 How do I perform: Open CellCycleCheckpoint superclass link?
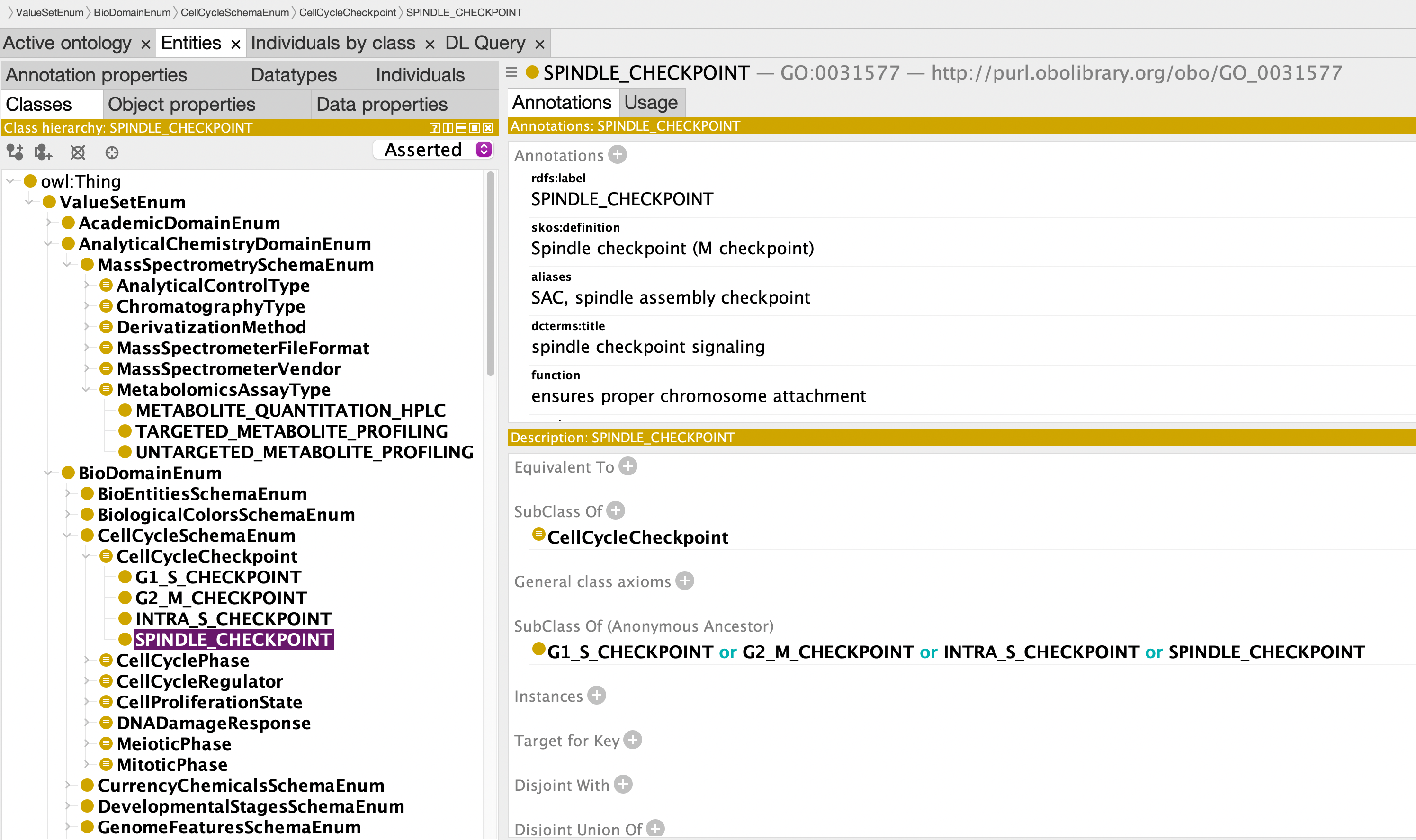637,537
